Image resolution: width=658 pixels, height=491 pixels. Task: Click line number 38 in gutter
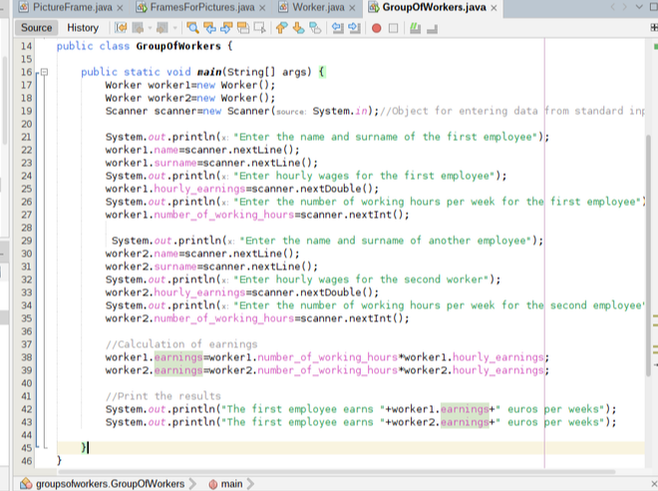click(26, 357)
